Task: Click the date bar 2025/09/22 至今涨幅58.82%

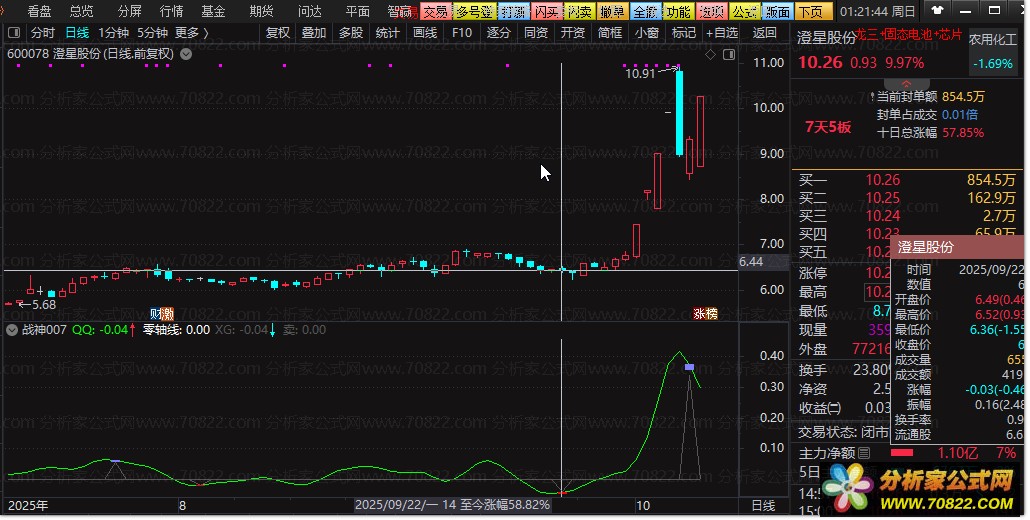Action: coord(453,505)
